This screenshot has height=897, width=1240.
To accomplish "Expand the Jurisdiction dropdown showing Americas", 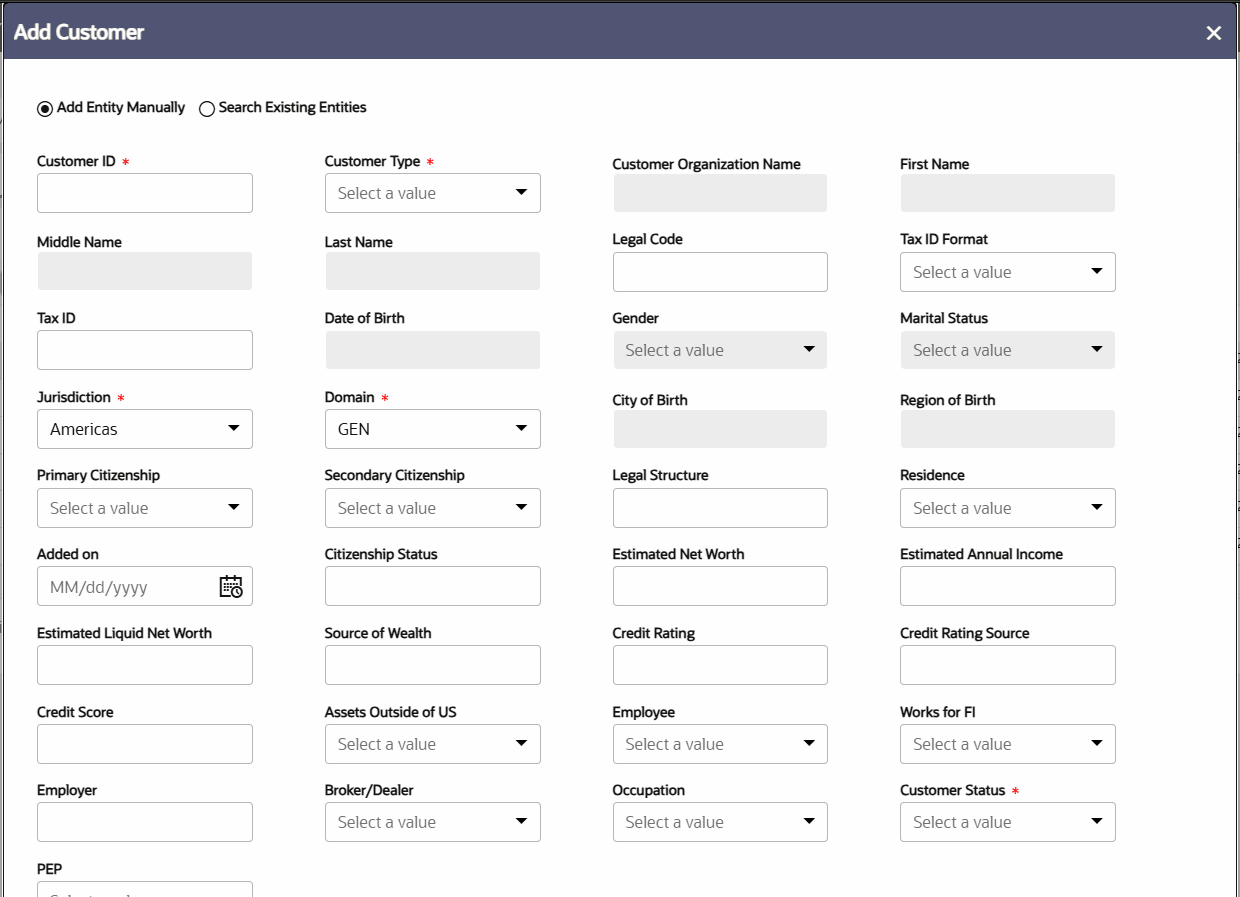I will pos(145,429).
